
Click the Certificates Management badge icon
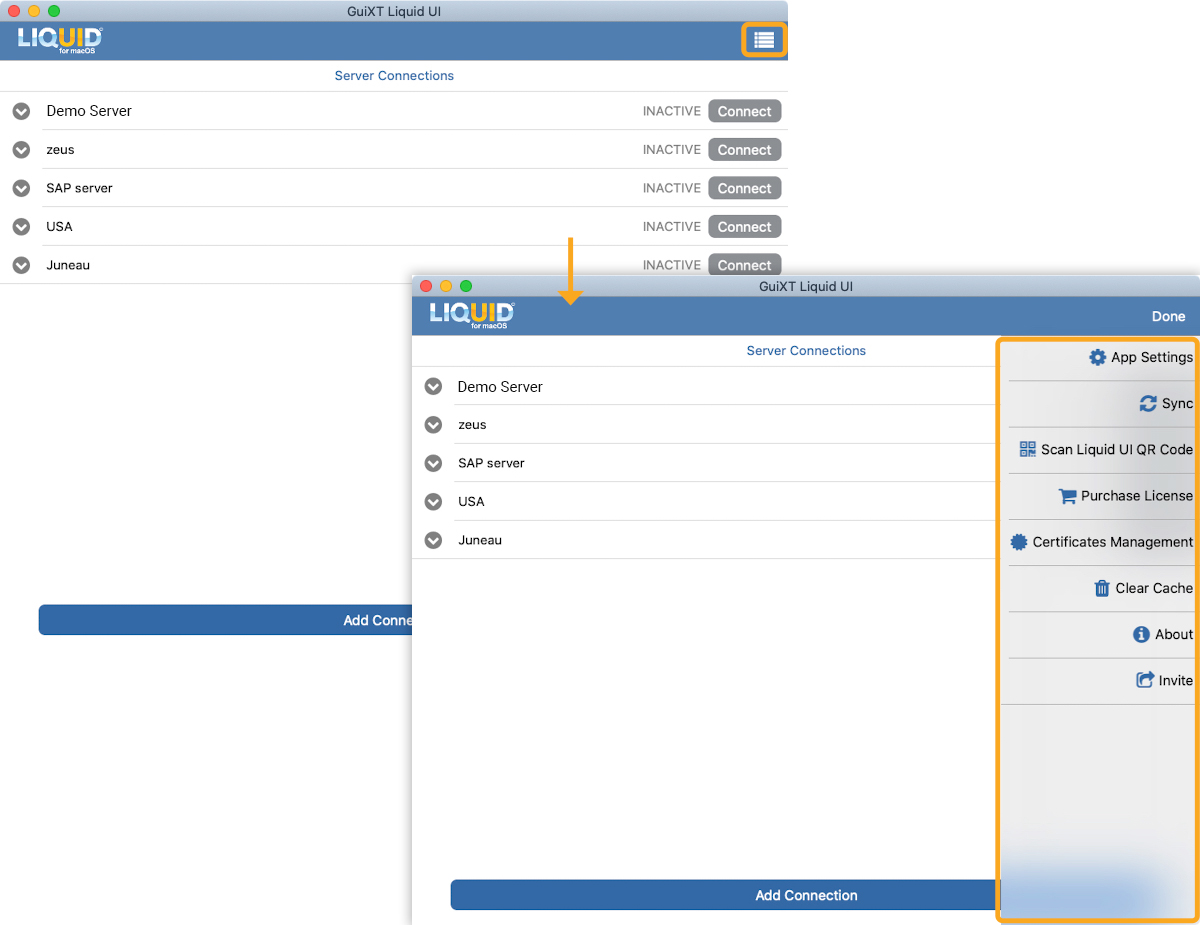click(x=1019, y=542)
